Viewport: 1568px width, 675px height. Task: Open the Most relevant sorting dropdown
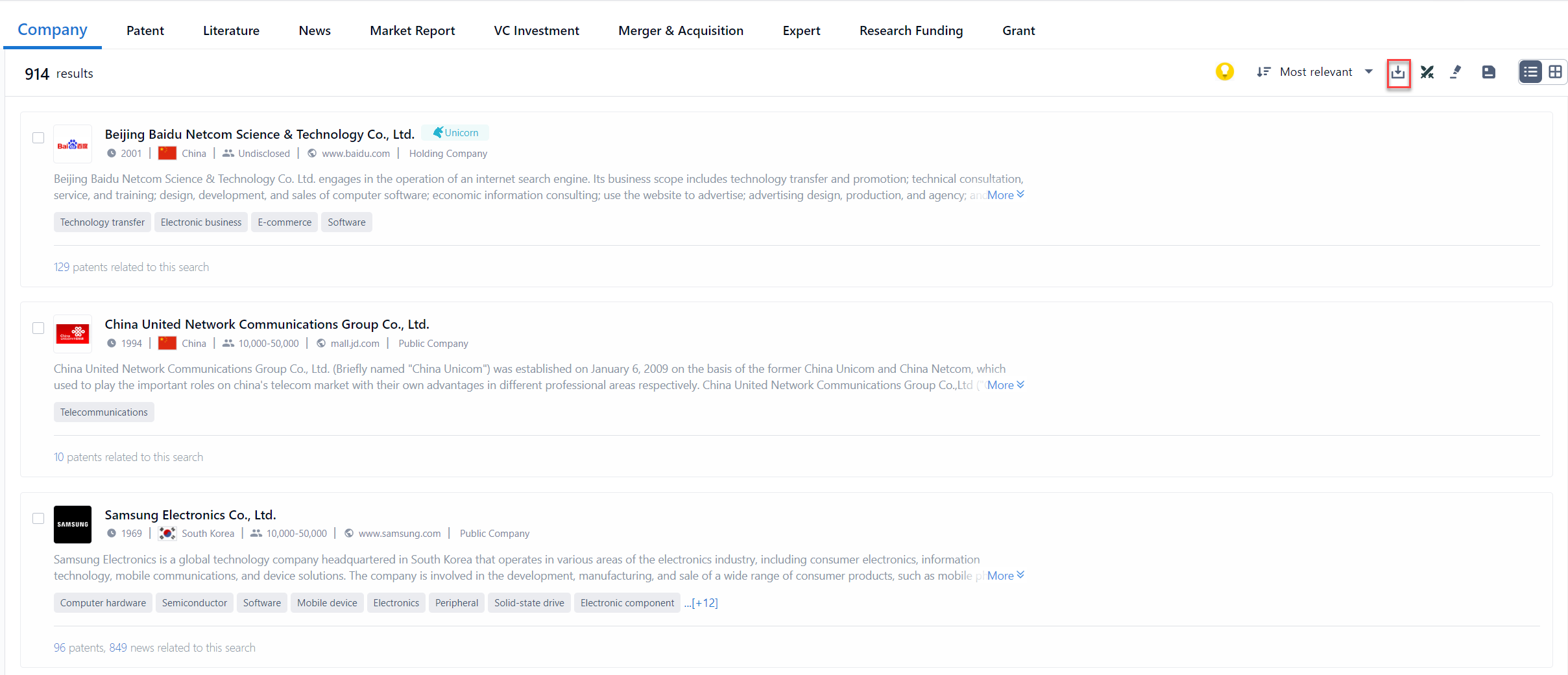(1315, 72)
